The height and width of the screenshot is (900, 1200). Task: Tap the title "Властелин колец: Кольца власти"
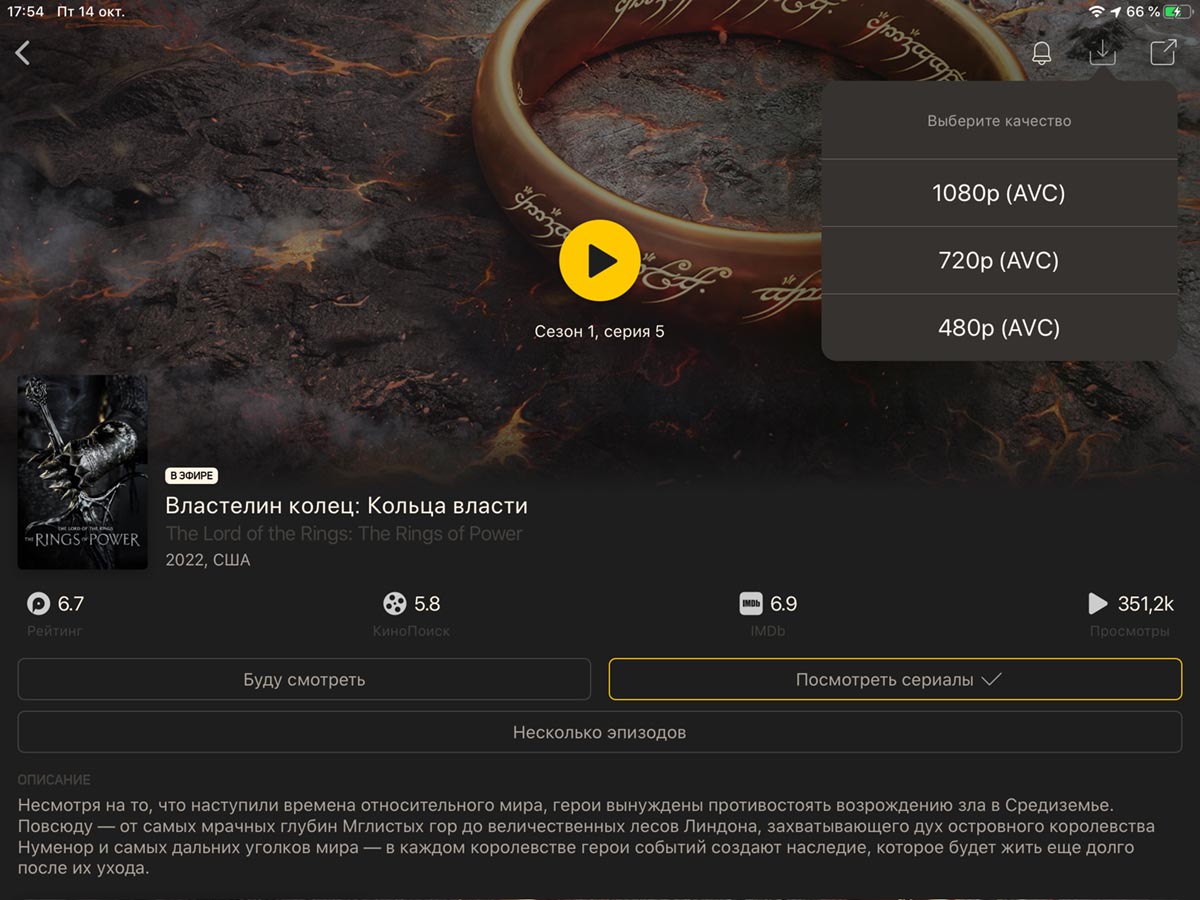[346, 506]
